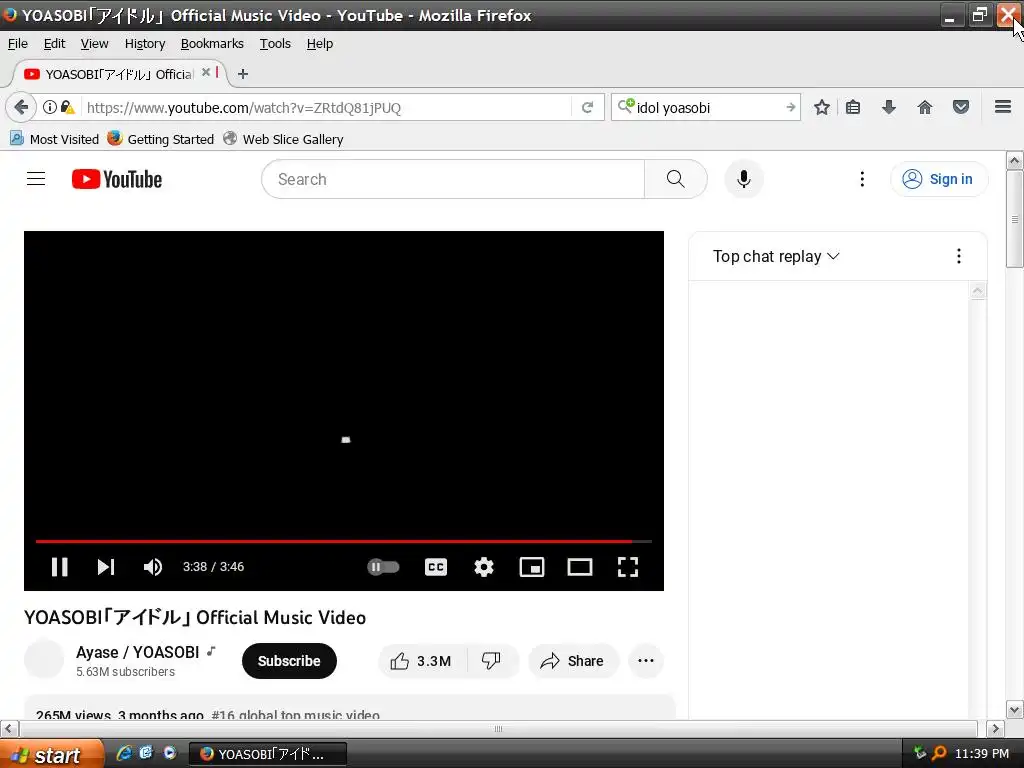
Task: Click the channel avatar thumbnail
Action: 44,659
